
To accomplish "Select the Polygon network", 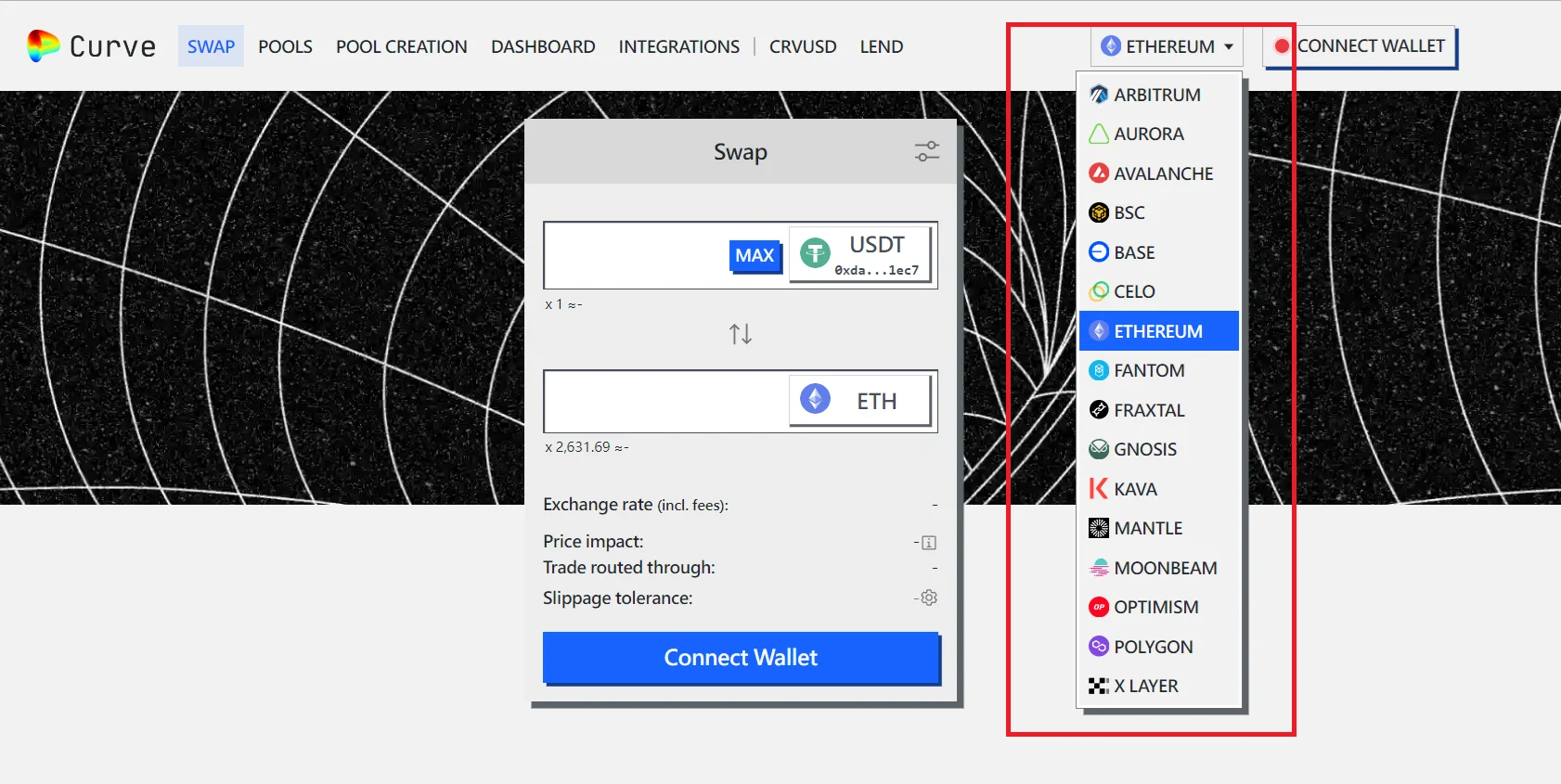I will pyautogui.click(x=1159, y=647).
